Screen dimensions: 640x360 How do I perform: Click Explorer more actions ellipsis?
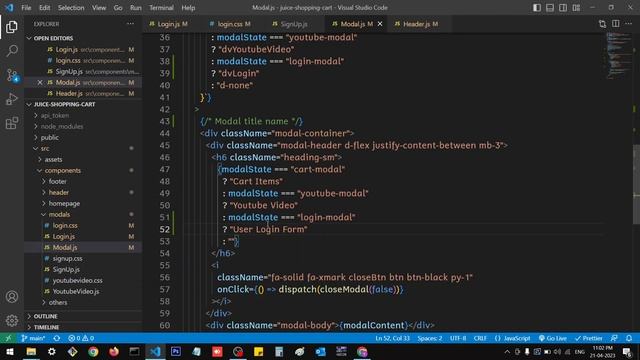(130, 24)
